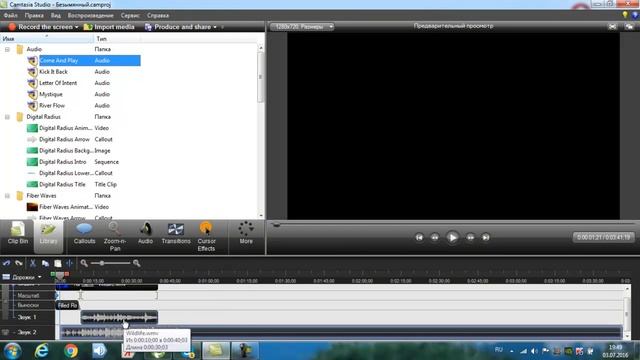Click the timeline zoom-out magnifier
The image size is (640, 360).
(84, 263)
